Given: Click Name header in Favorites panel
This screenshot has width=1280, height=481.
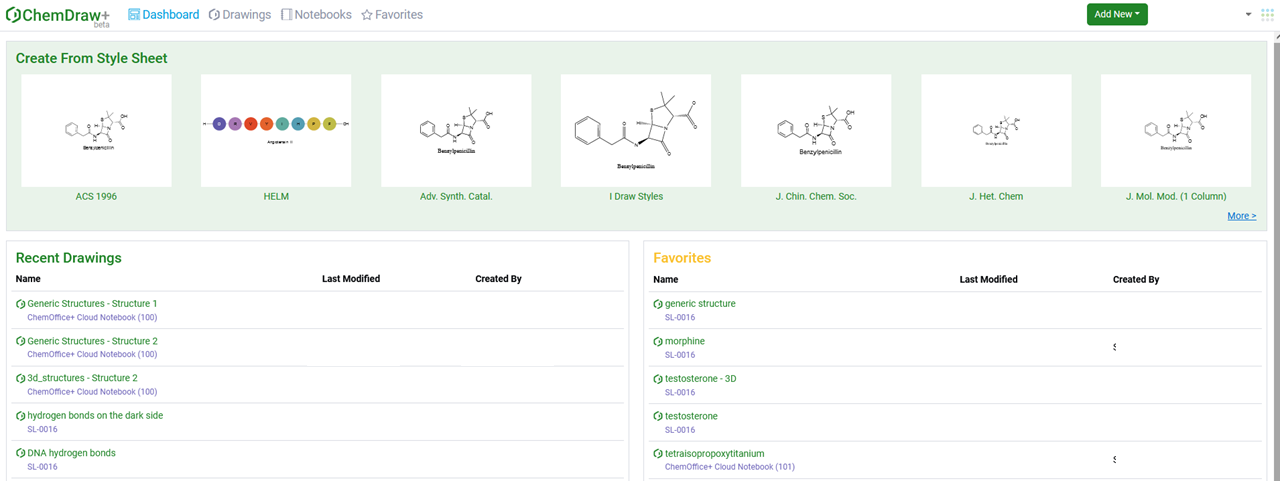Looking at the screenshot, I should pos(665,280).
